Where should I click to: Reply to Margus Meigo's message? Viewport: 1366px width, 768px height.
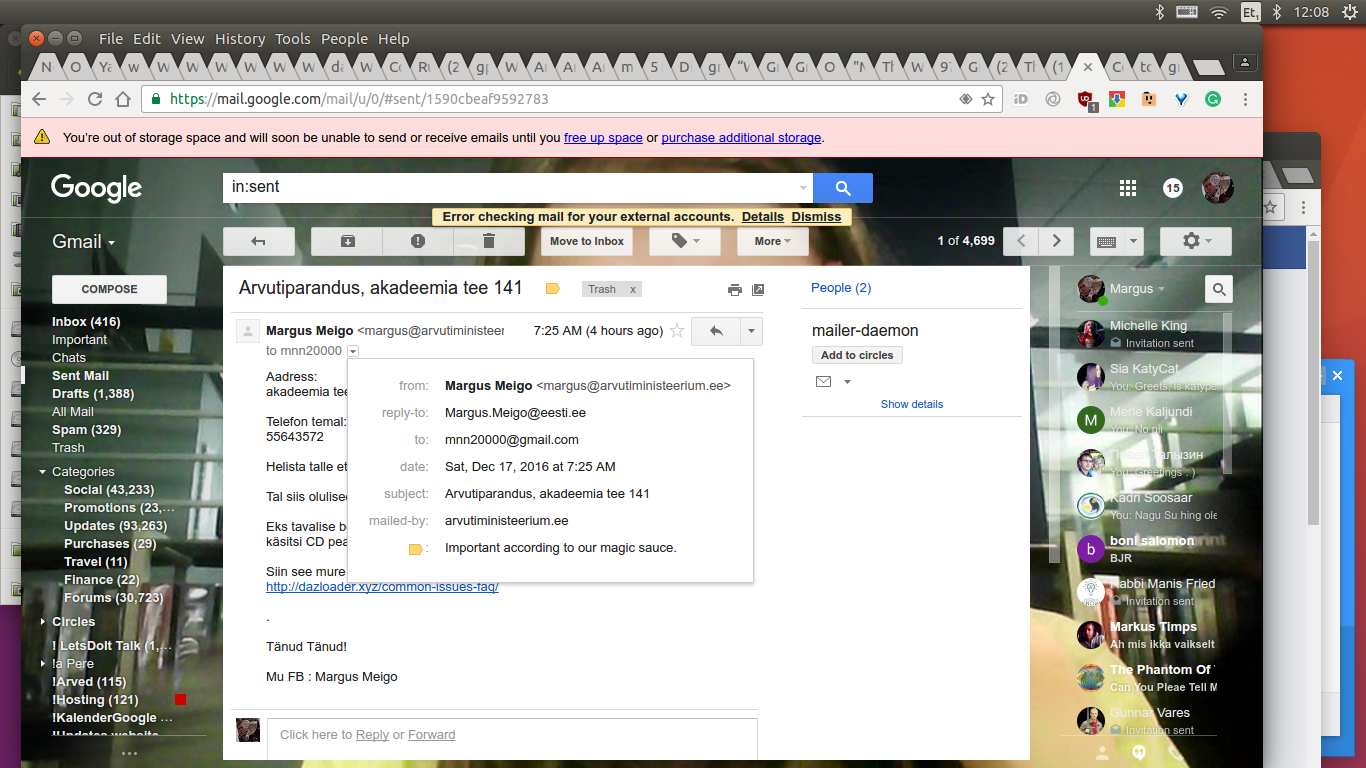[x=716, y=331]
